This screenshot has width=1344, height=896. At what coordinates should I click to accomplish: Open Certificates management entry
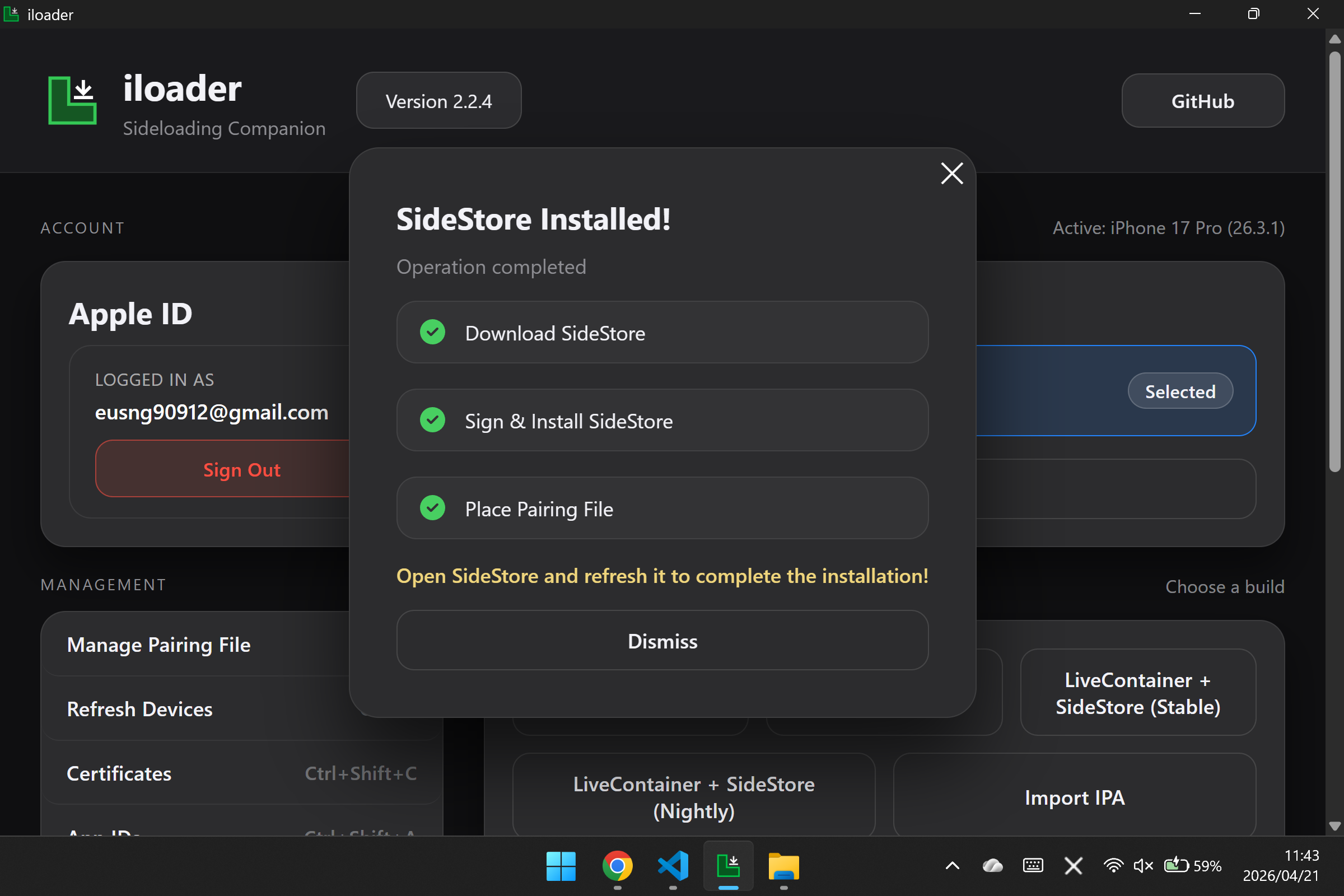[243, 773]
